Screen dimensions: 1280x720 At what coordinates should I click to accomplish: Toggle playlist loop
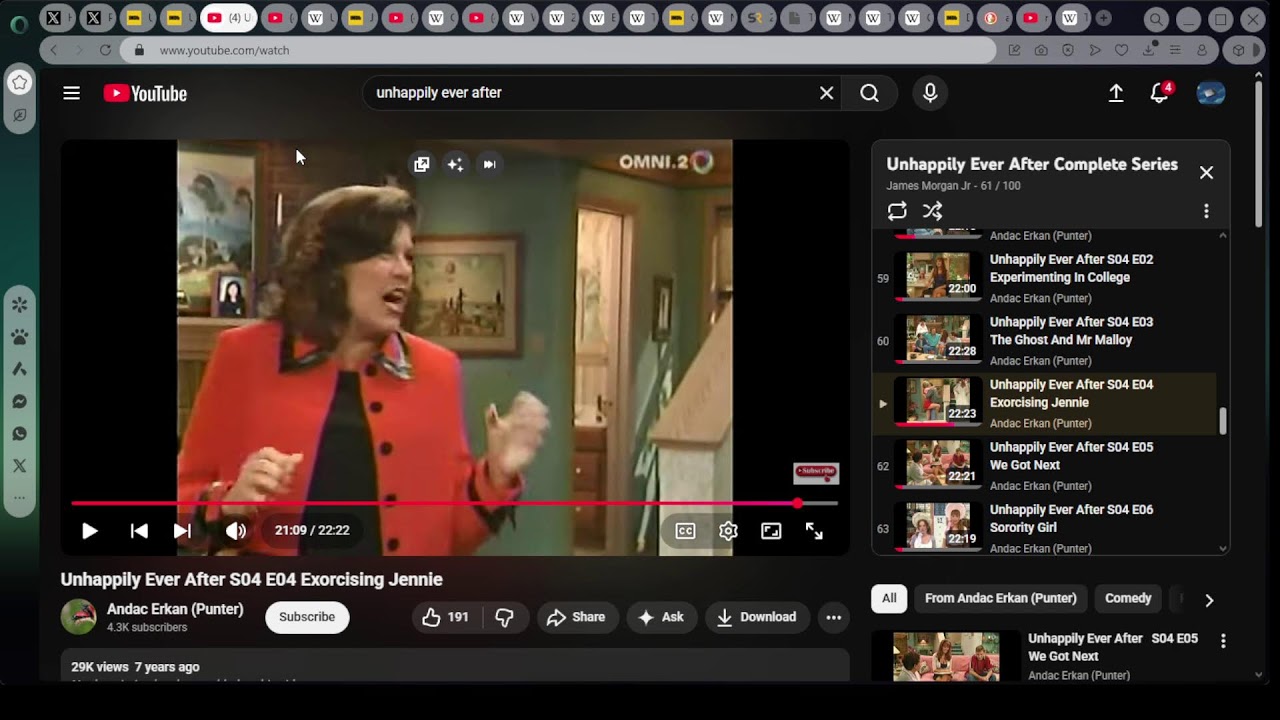[x=897, y=211]
